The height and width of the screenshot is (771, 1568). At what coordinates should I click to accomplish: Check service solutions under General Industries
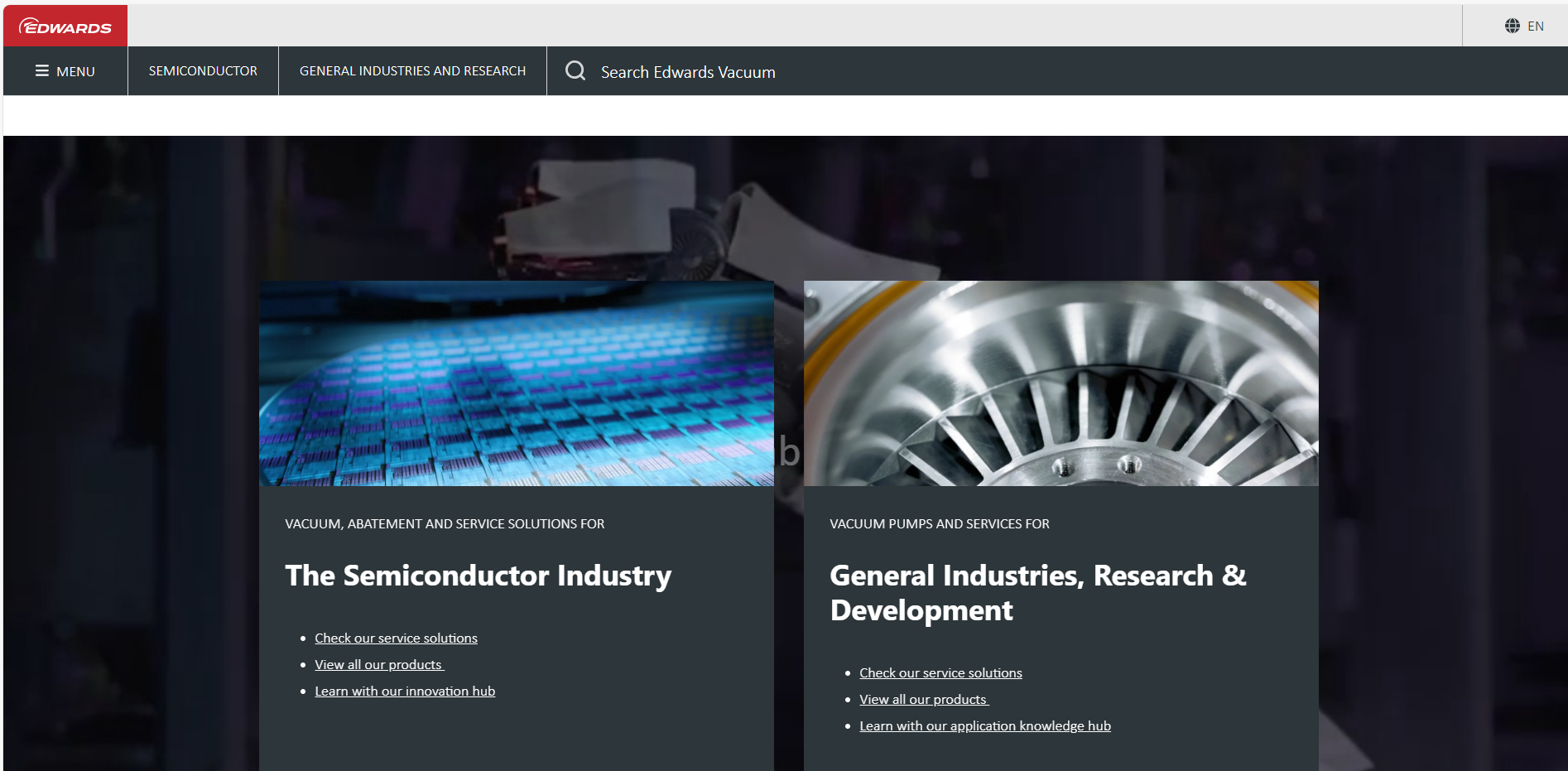tap(940, 673)
